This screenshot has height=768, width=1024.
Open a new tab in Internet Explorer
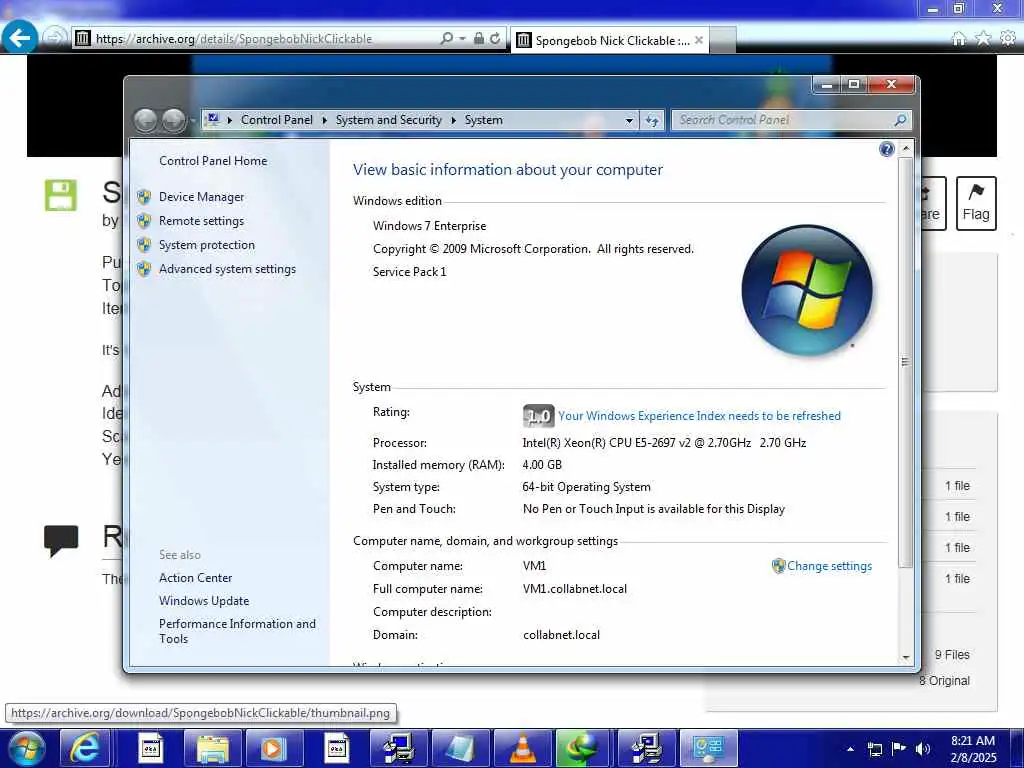(723, 40)
